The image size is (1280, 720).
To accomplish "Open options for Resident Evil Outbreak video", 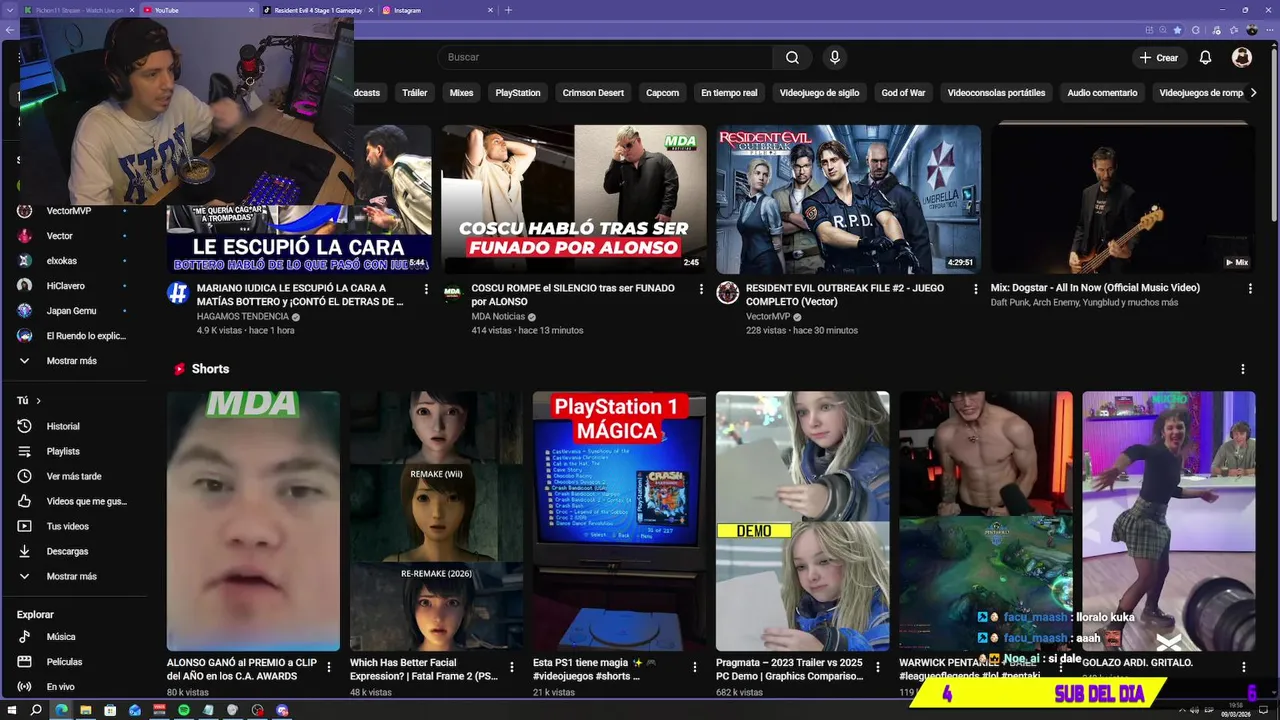I will [x=976, y=289].
